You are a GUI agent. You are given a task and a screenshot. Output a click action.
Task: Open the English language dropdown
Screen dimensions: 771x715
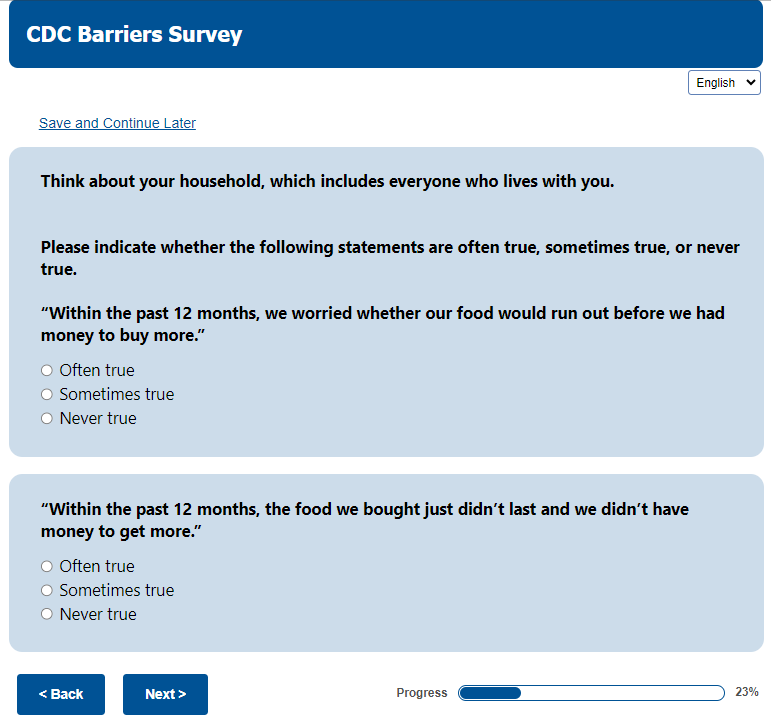723,83
